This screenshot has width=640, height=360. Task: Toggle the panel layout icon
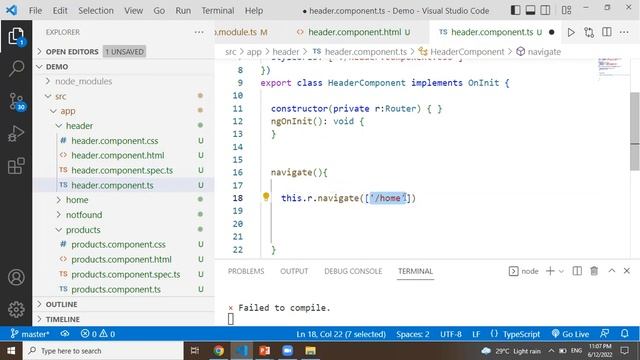pos(530,10)
